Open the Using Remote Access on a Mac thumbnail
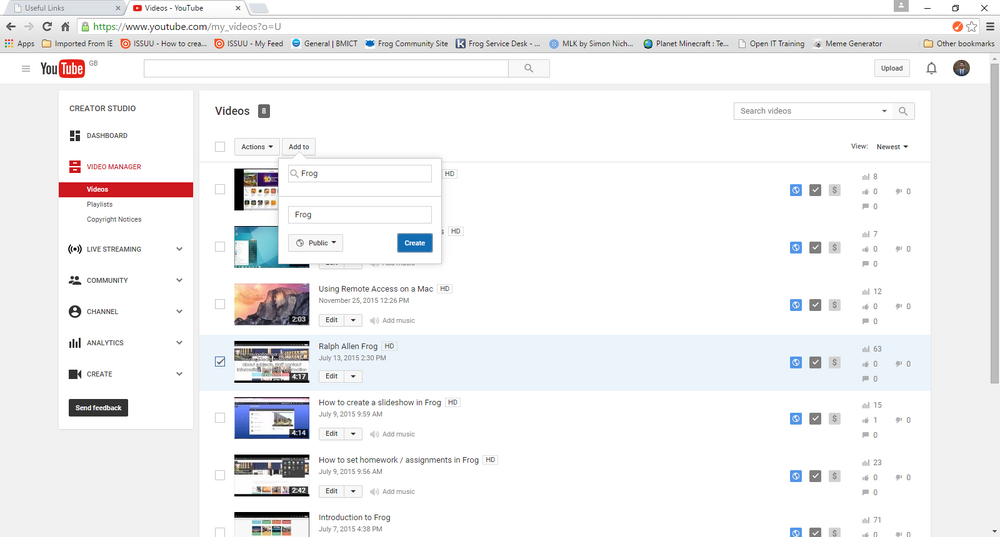1000x537 pixels. (272, 304)
